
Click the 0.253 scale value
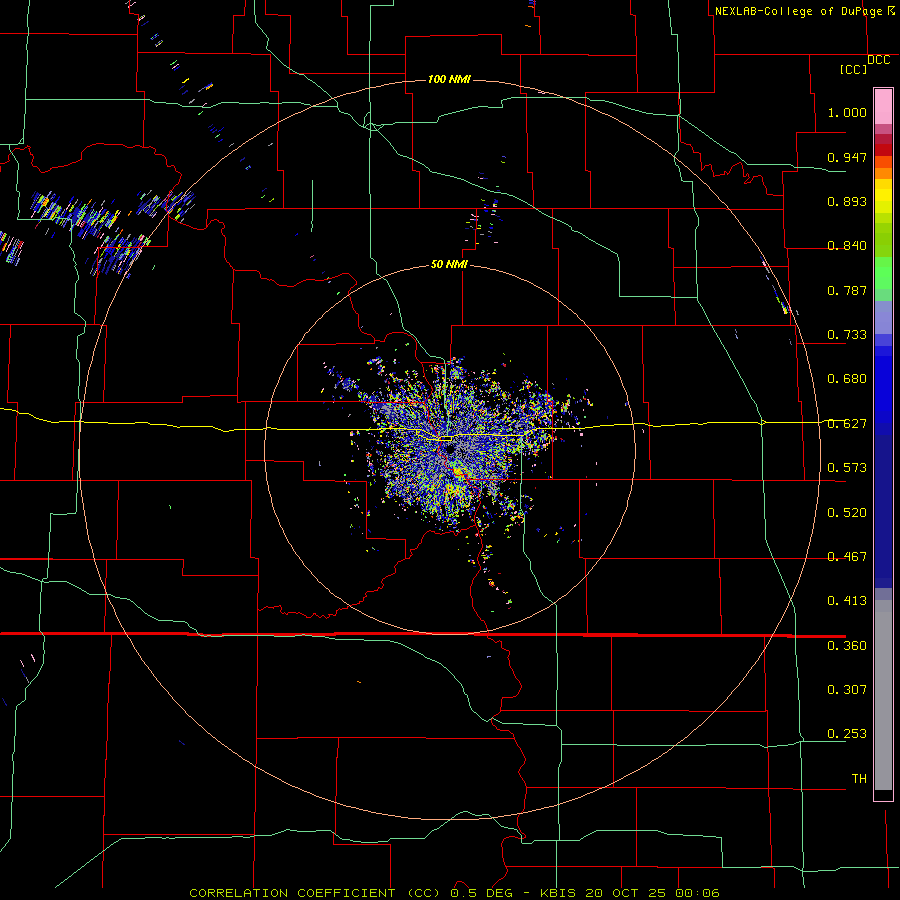click(847, 734)
